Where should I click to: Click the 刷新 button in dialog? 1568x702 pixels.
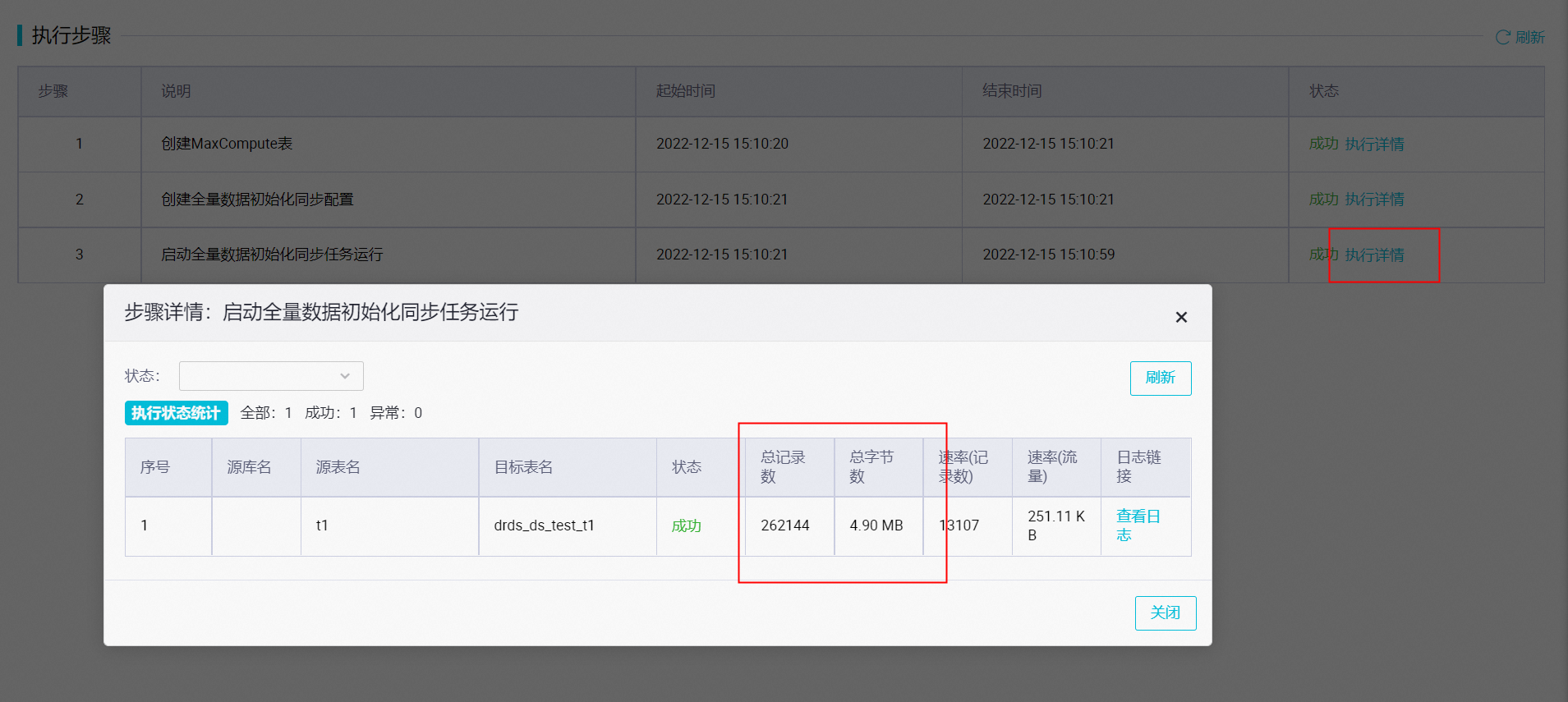coord(1160,378)
